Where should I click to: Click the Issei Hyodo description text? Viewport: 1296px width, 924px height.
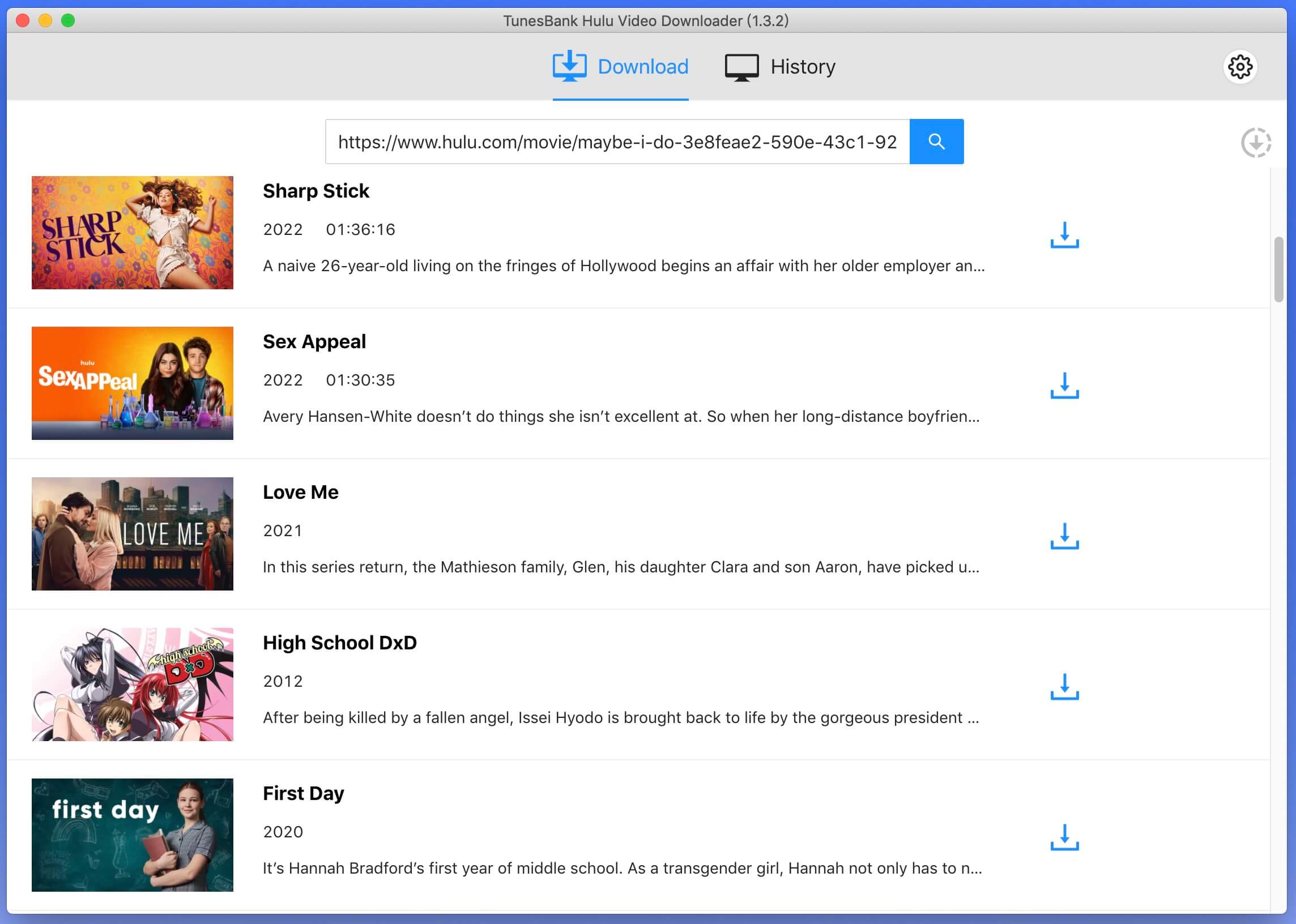click(621, 717)
